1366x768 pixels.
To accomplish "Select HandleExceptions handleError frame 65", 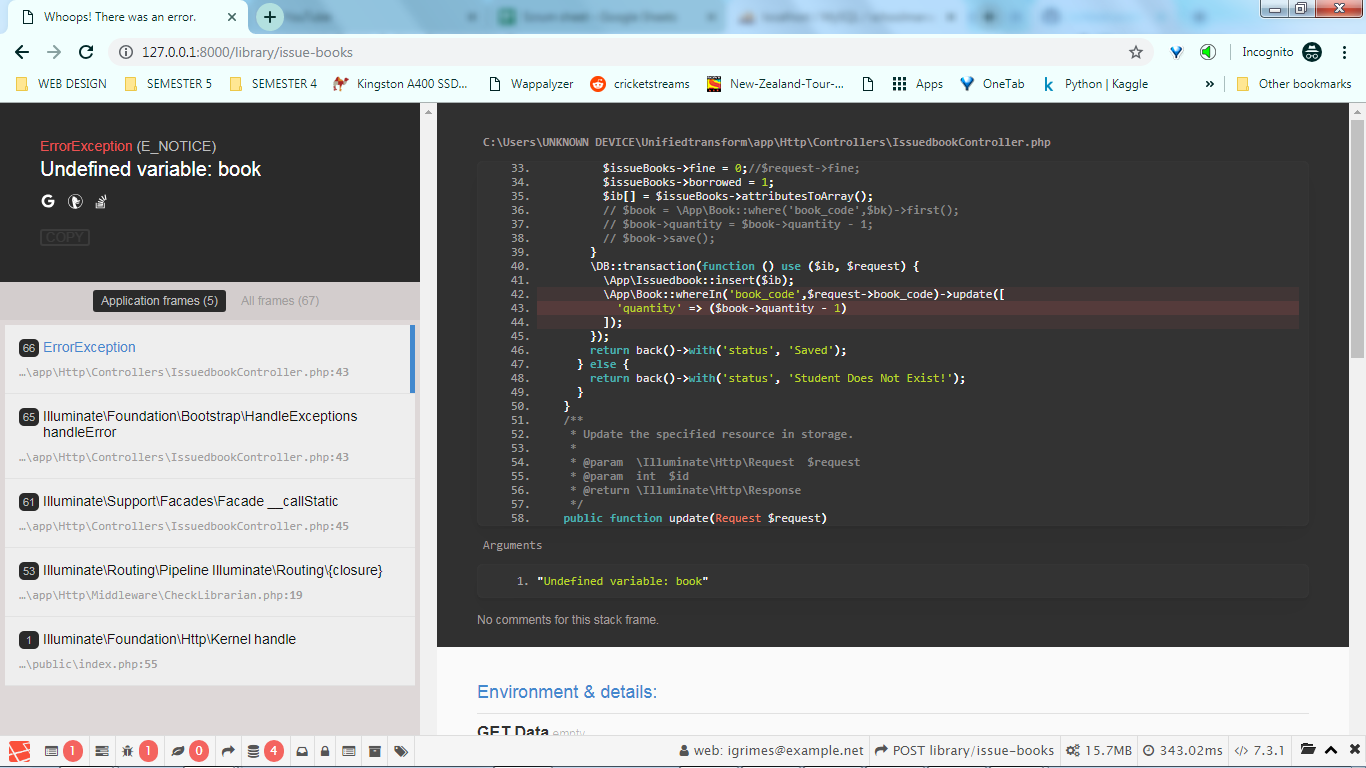I will (210, 436).
